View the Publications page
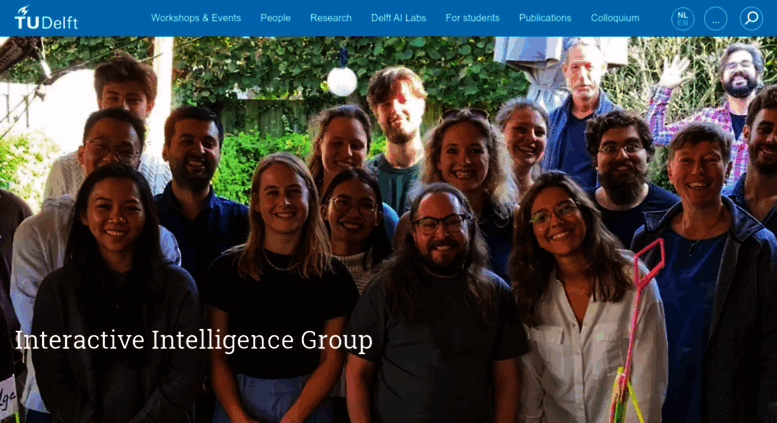 click(545, 18)
